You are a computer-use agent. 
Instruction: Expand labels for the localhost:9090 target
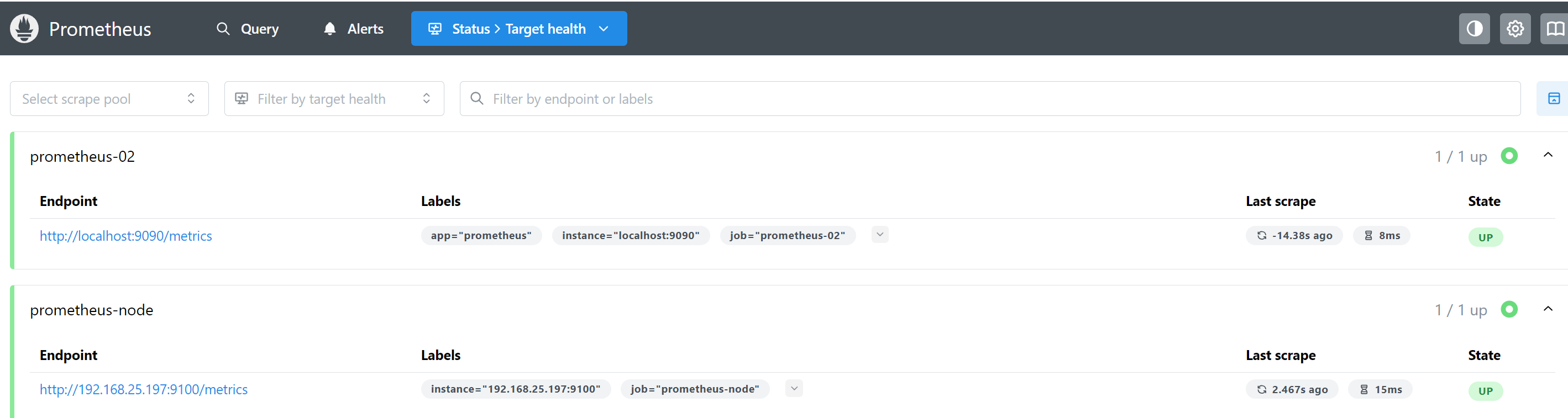pos(879,235)
